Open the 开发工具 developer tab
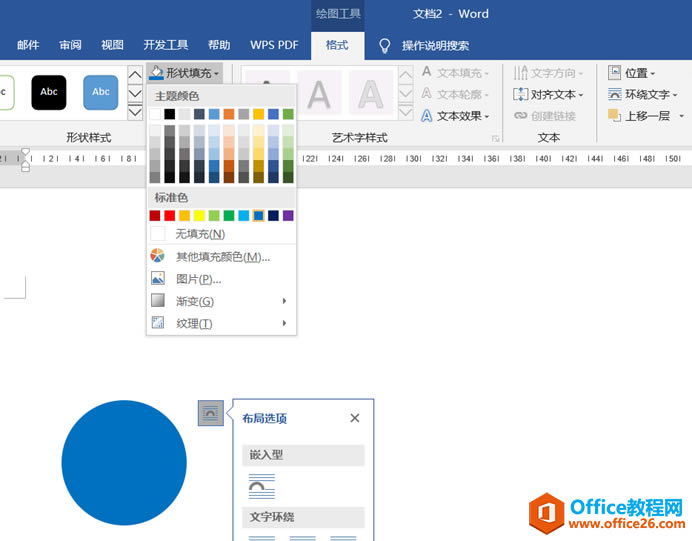 tap(165, 45)
